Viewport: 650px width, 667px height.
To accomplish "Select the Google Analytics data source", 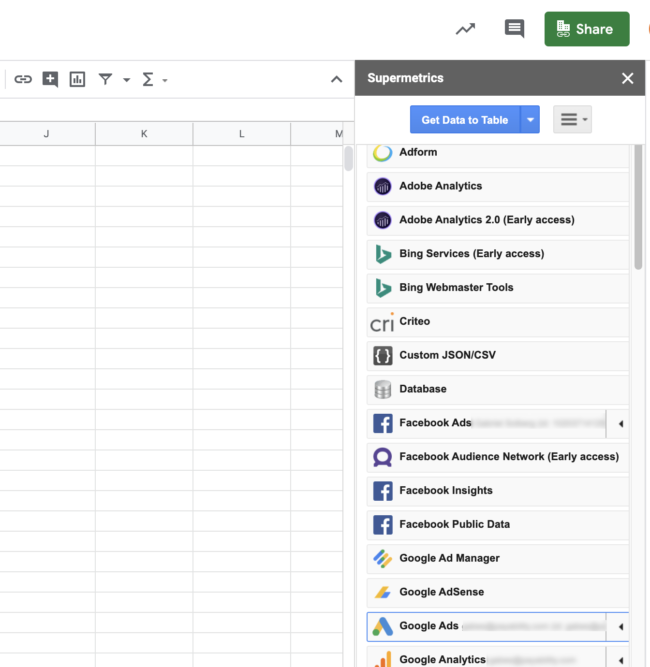I will [x=487, y=657].
